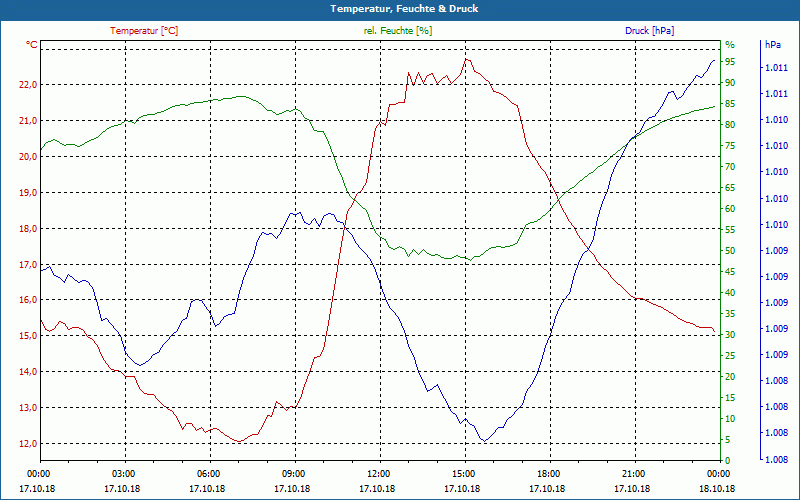Select the red 'Temperatur [°C]' legend label
This screenshot has width=800, height=500.
click(144, 31)
